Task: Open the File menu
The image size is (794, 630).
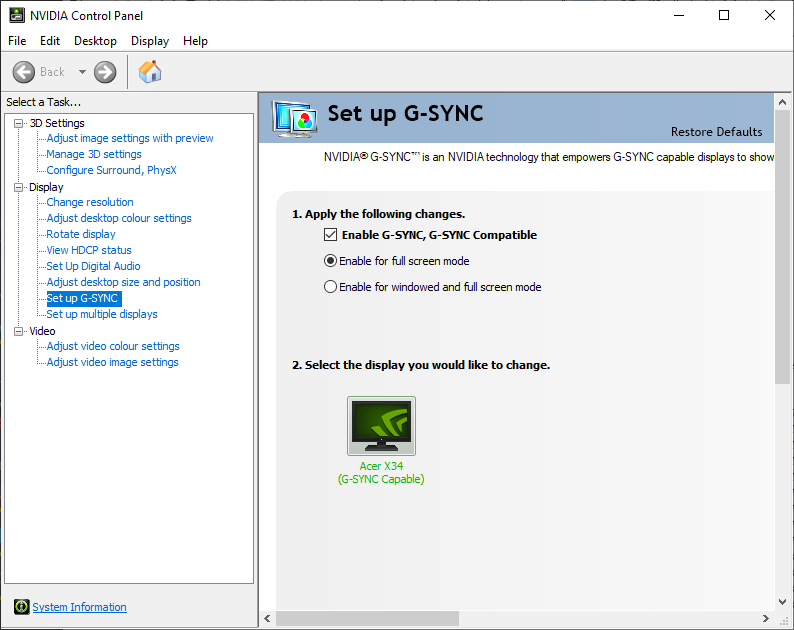Action: pos(17,41)
